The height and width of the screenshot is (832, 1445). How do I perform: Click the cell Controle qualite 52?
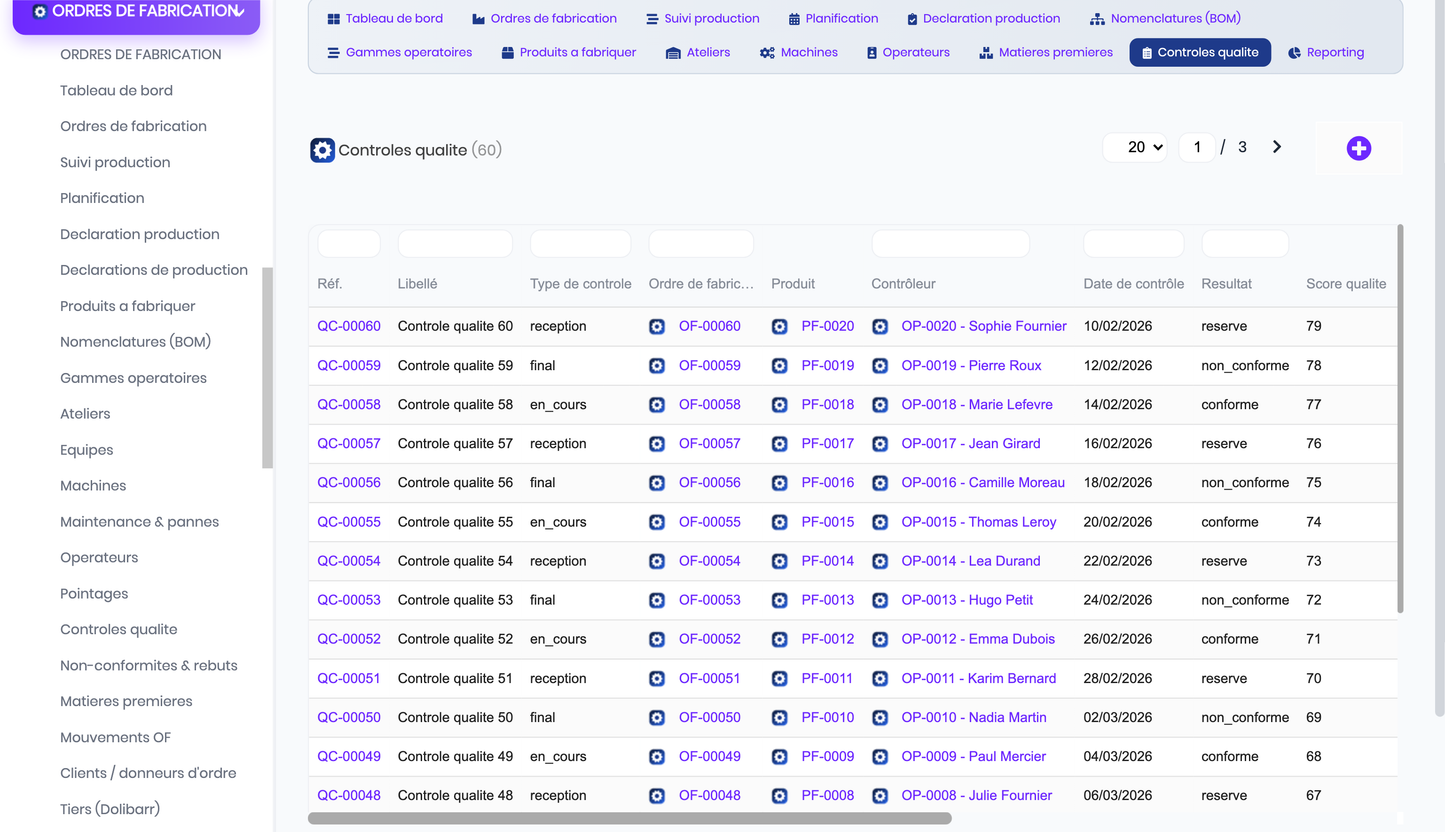(x=455, y=639)
